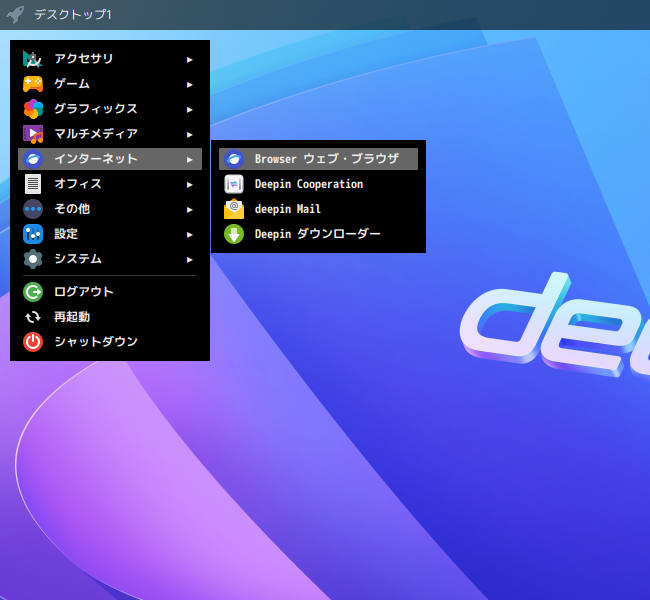This screenshot has height=600, width=650.
Task: Open the その他 menu entry
Action: [110, 209]
